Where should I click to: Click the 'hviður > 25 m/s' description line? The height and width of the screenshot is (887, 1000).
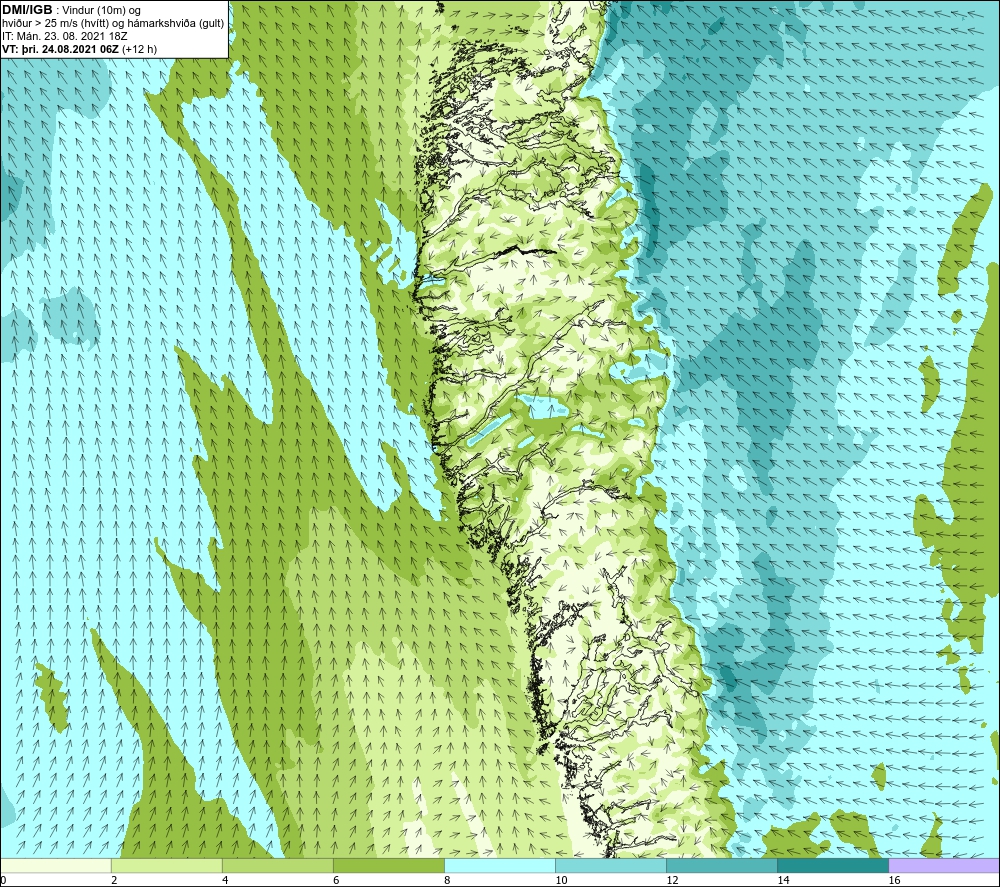tap(113, 24)
